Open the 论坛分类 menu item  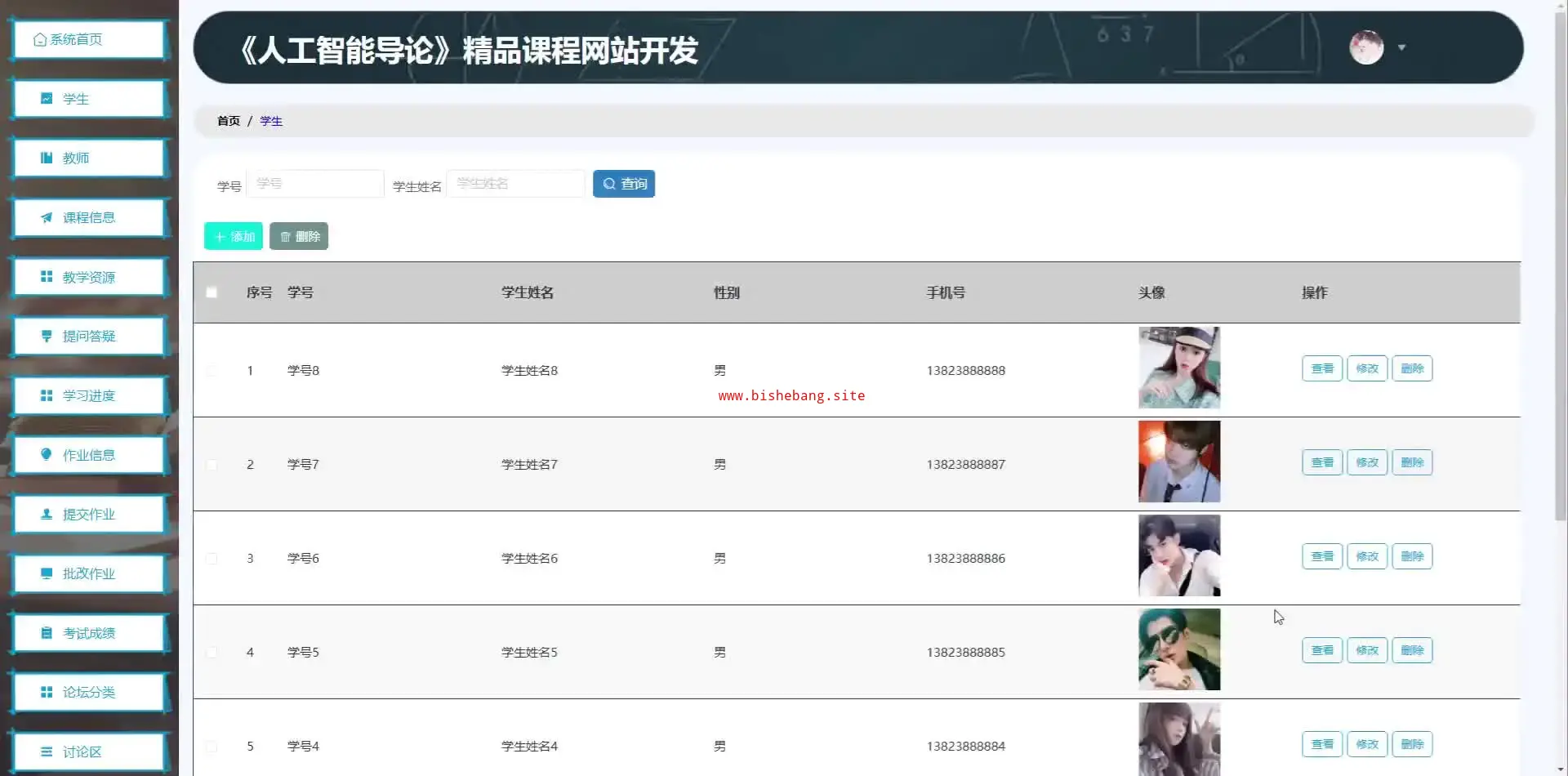pyautogui.click(x=90, y=692)
